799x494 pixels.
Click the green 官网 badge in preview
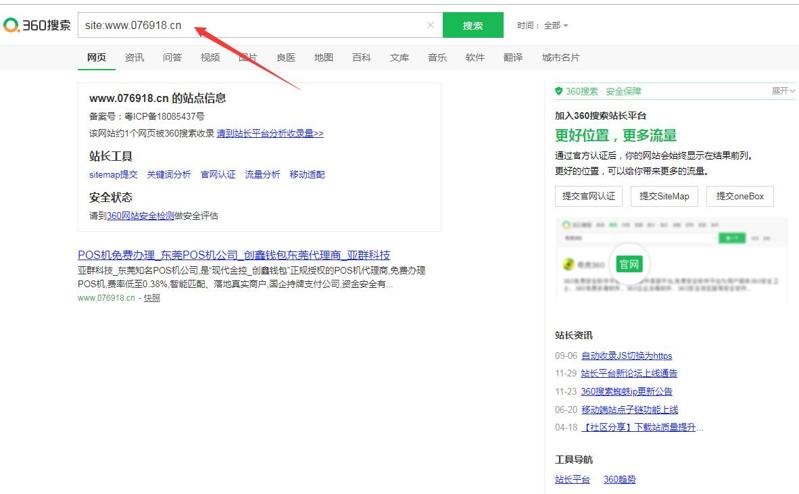point(629,264)
